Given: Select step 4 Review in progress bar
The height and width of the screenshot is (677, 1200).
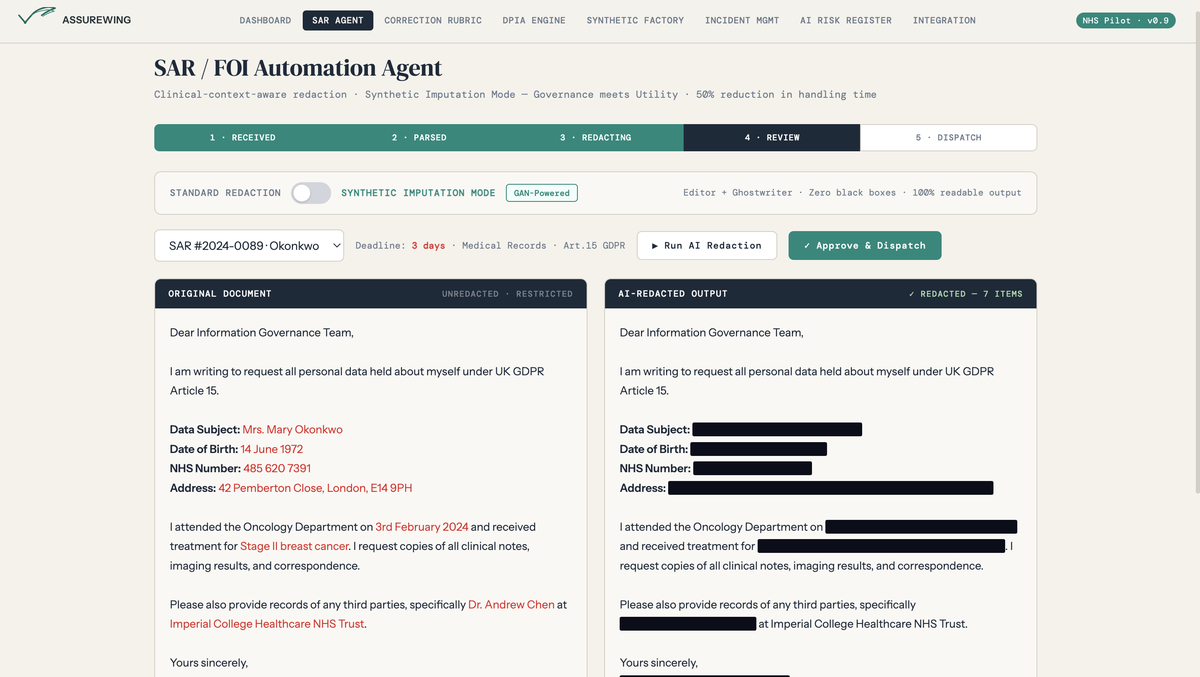Looking at the screenshot, I should coord(772,137).
